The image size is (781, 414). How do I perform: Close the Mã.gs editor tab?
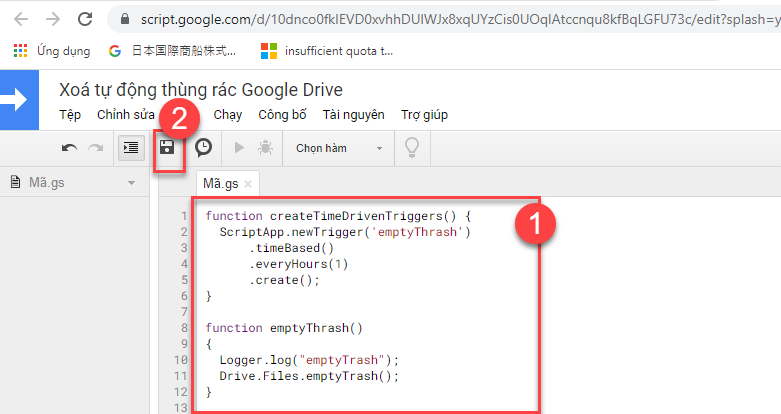(x=248, y=184)
